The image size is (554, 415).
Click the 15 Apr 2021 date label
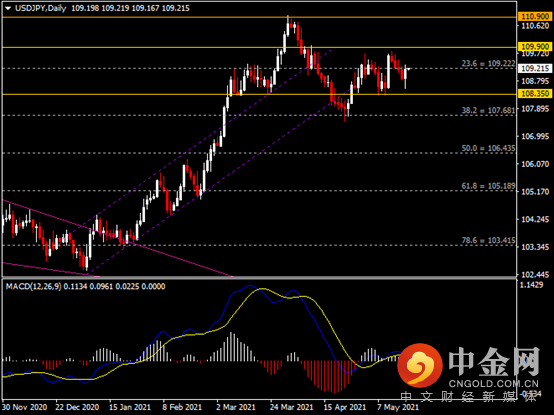[344, 407]
